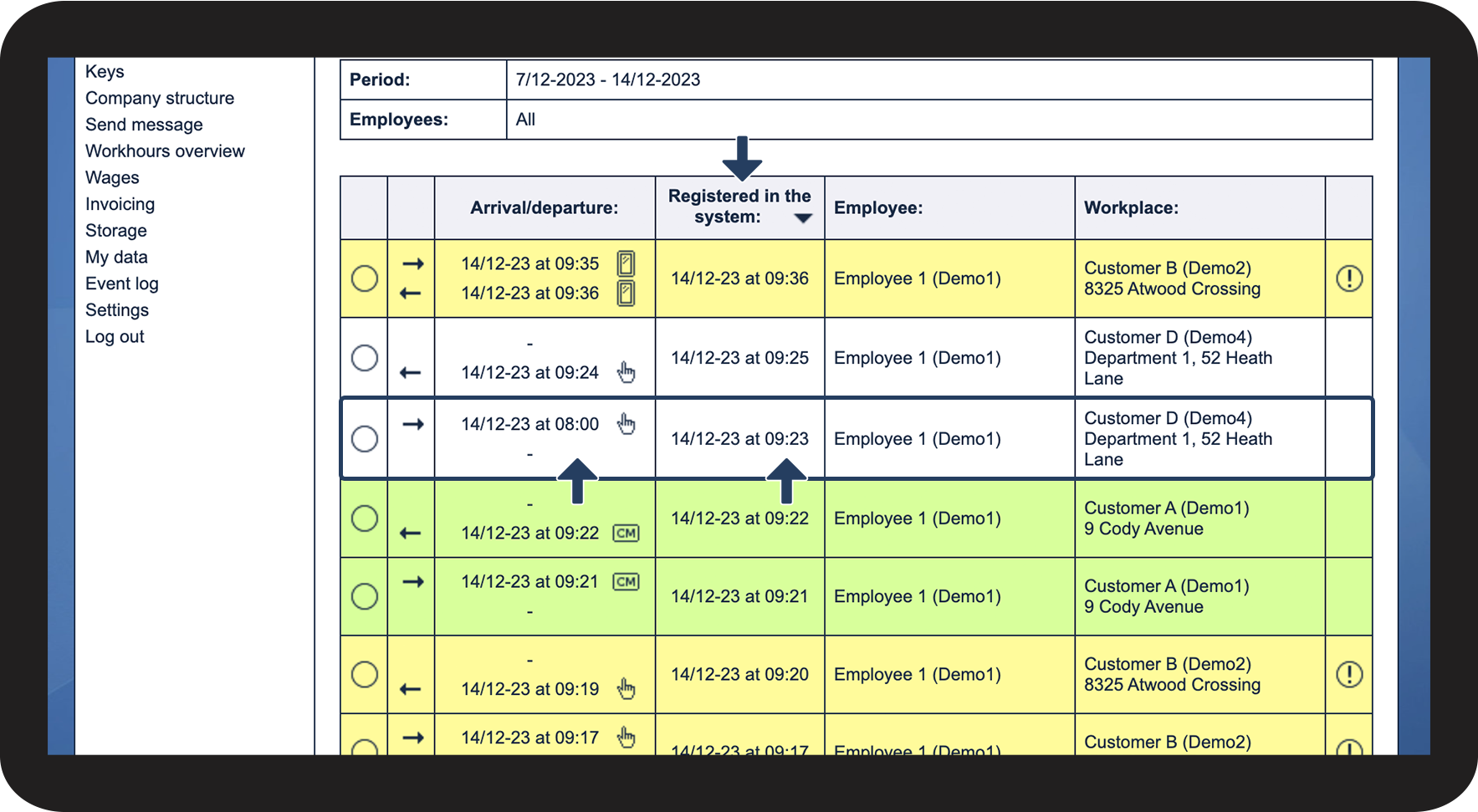The height and width of the screenshot is (812, 1478).
Task: Click the departure arrow for the 09:19 entry
Action: click(410, 689)
